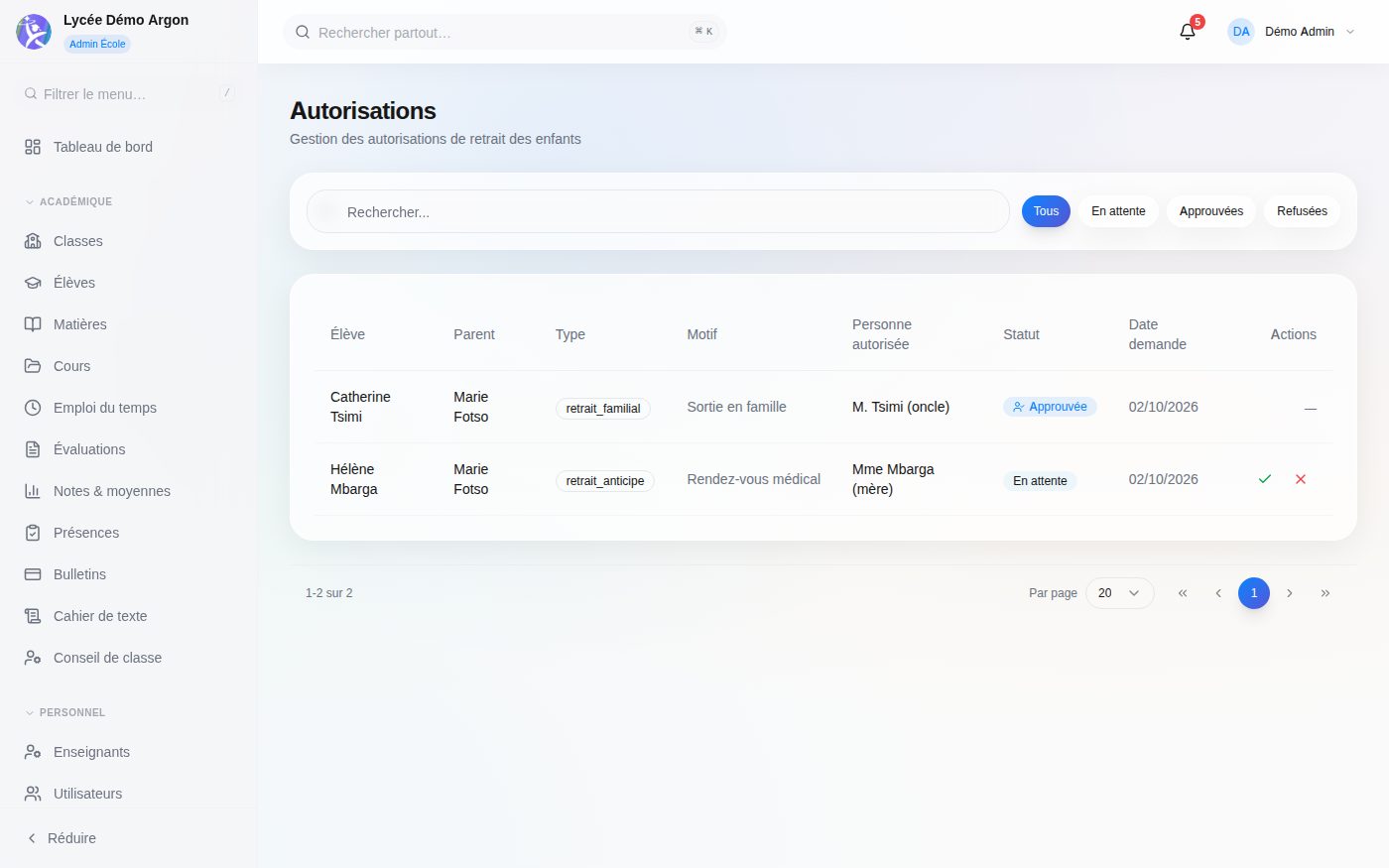Go to first page of results
Image resolution: width=1389 pixels, height=868 pixels.
tap(1183, 593)
